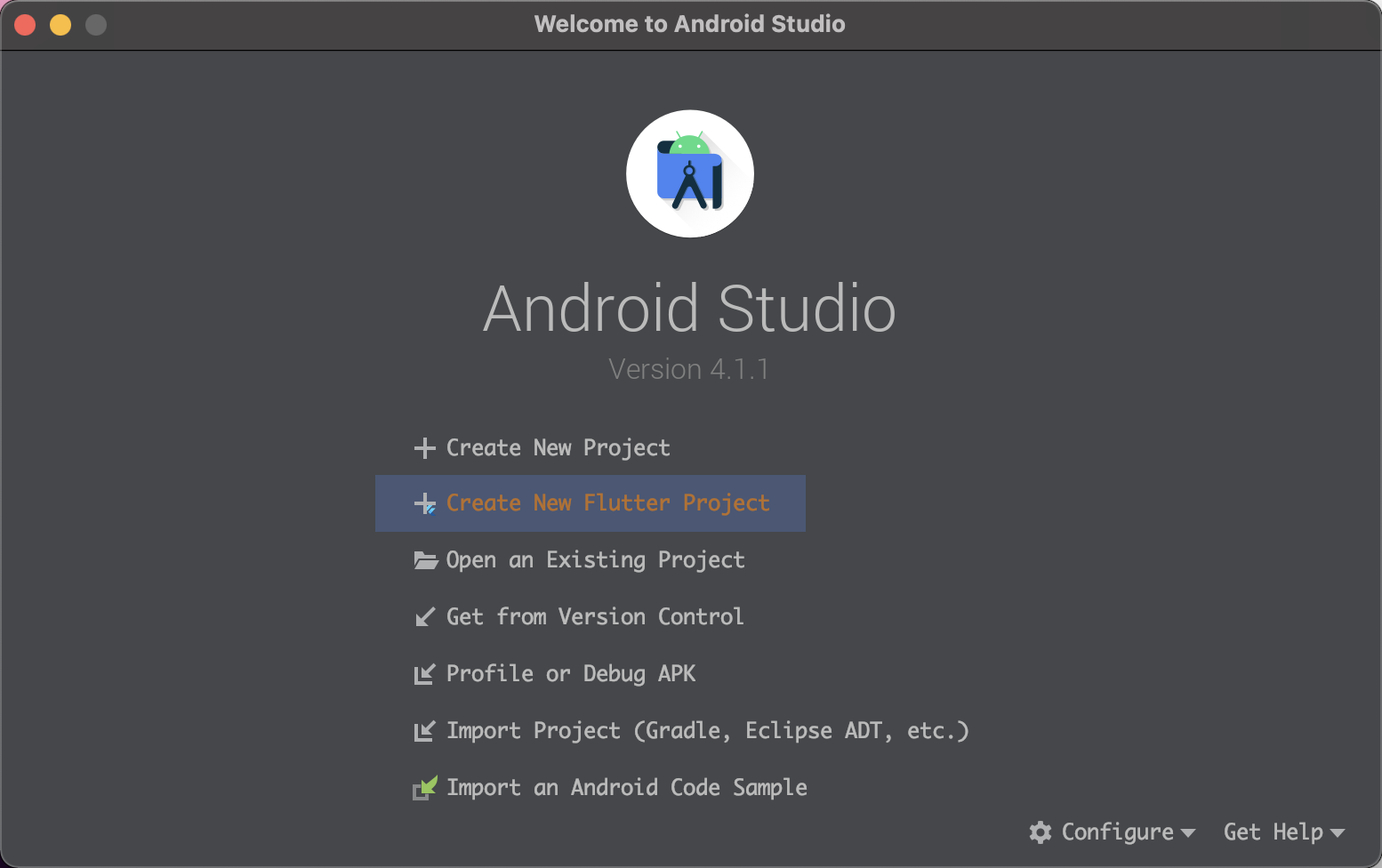Image resolution: width=1382 pixels, height=868 pixels.
Task: Open an Existing Project
Action: point(596,560)
